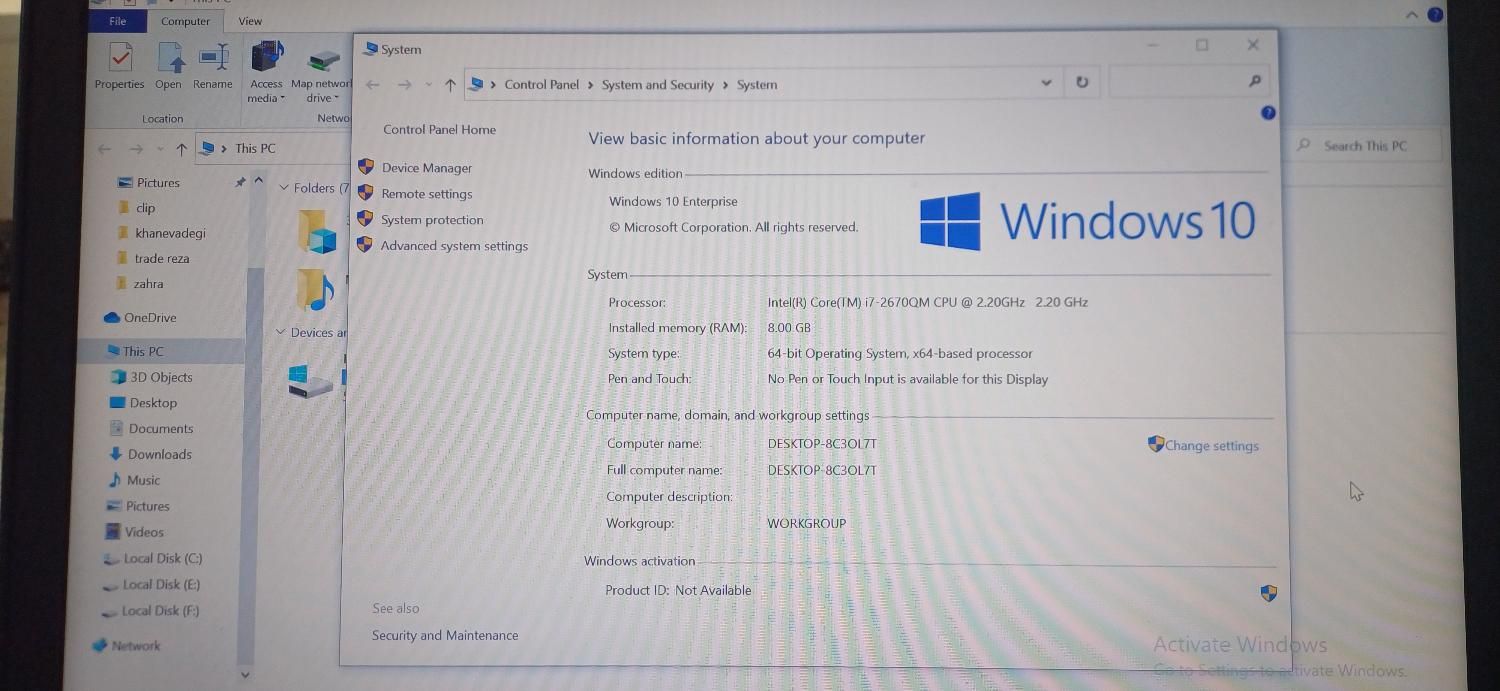Open the File tab in File Explorer
This screenshot has width=1500, height=691.
[x=118, y=21]
